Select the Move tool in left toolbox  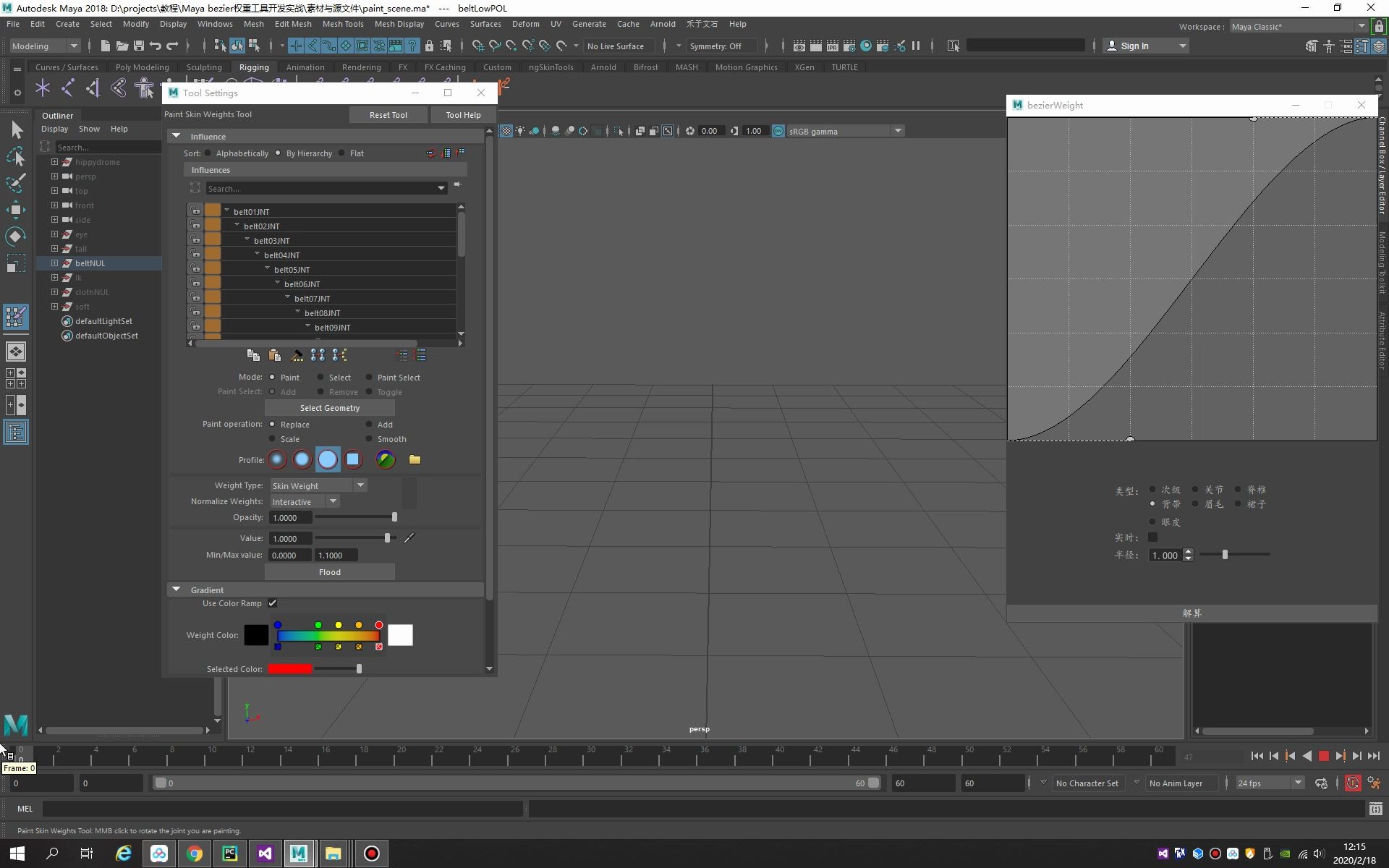point(16,210)
